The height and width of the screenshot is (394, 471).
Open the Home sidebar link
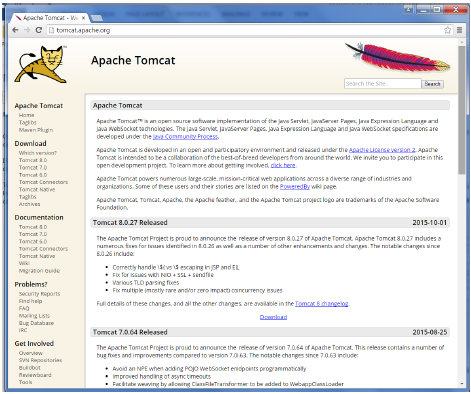[27, 115]
